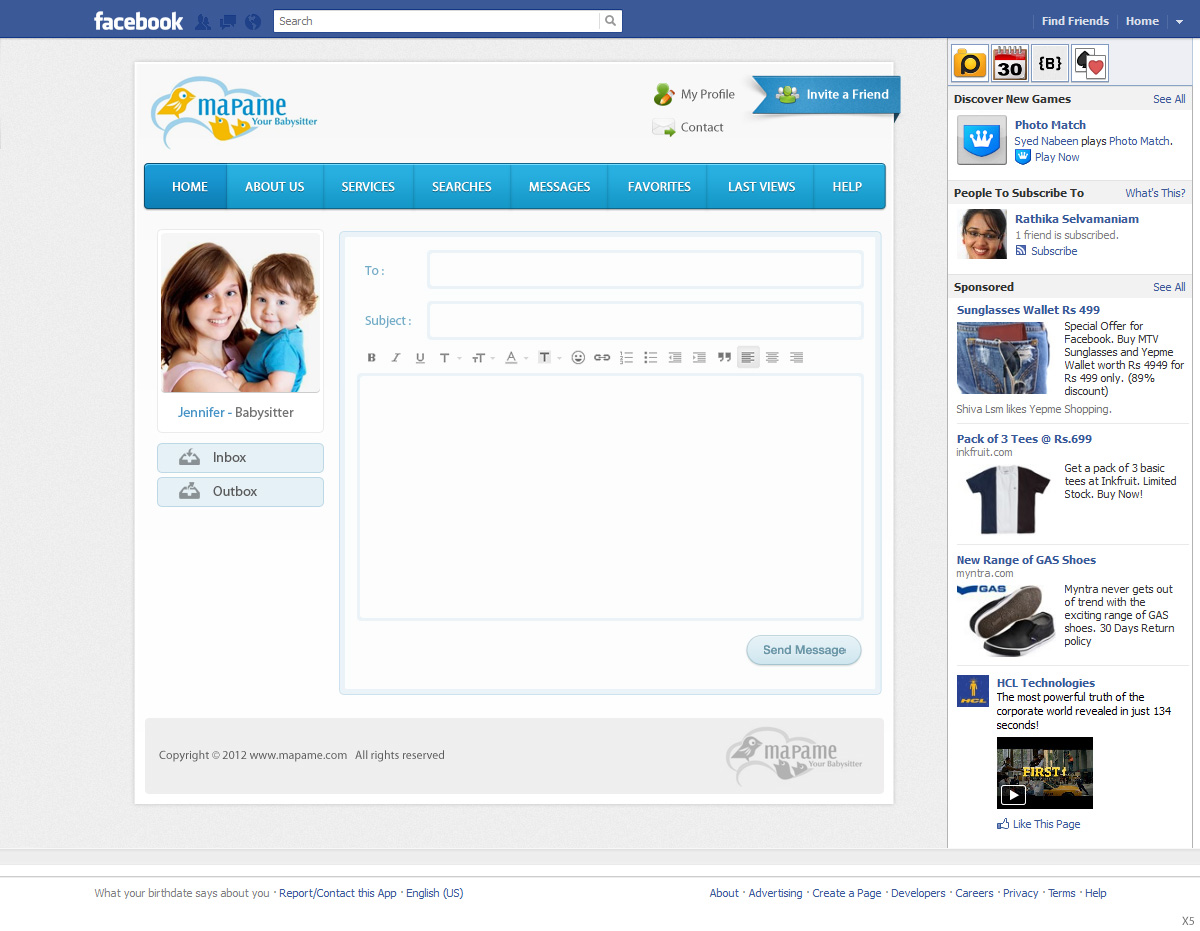
Task: Create a numbered list in the editor
Action: [626, 357]
